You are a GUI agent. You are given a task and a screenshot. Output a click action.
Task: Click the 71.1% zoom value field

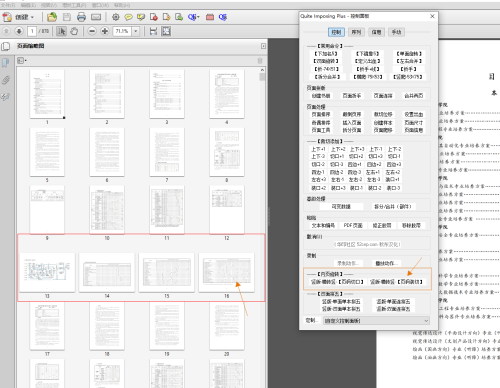122,31
